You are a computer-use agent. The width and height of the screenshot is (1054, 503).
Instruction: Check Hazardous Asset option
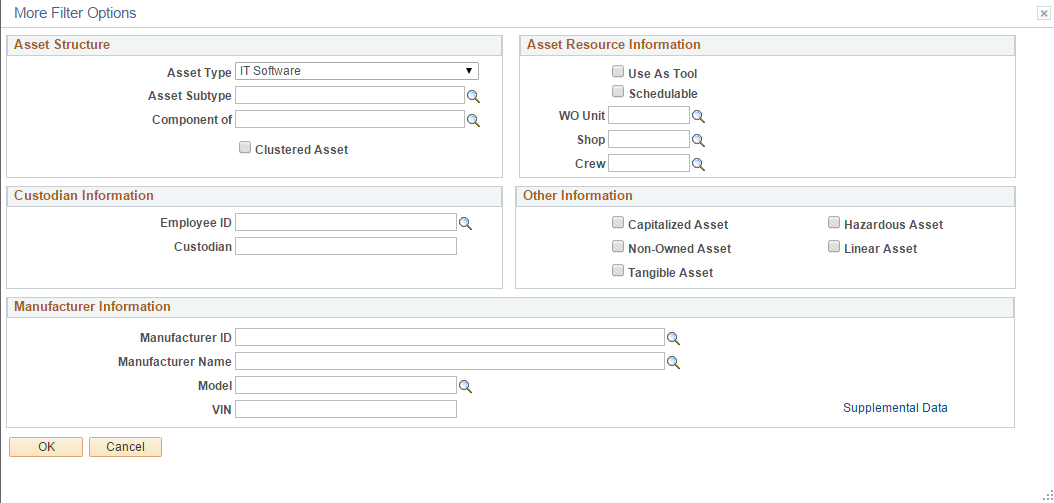pos(834,223)
